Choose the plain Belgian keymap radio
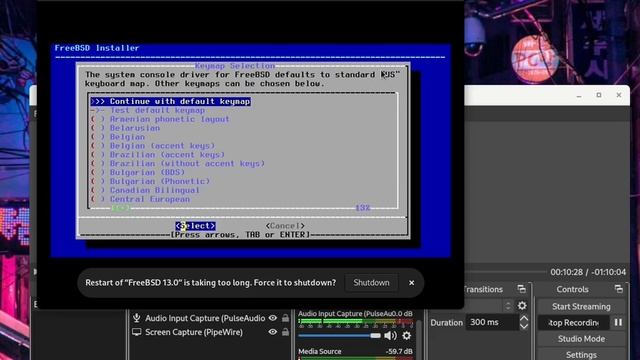Screen dimensions: 640x360 (118, 137)
